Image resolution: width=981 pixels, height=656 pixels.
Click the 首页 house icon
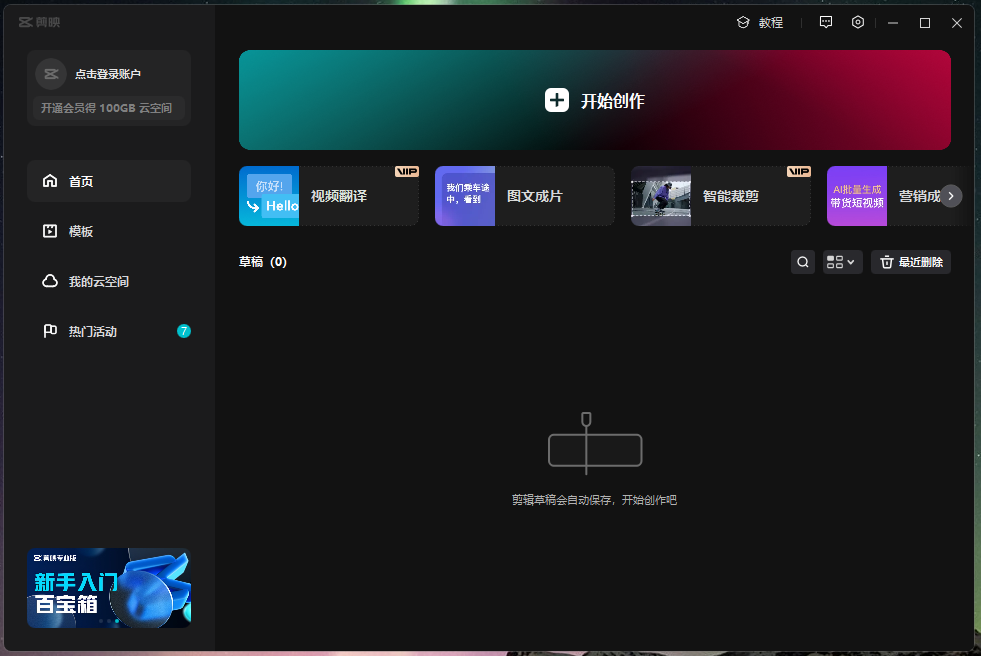tap(50, 181)
